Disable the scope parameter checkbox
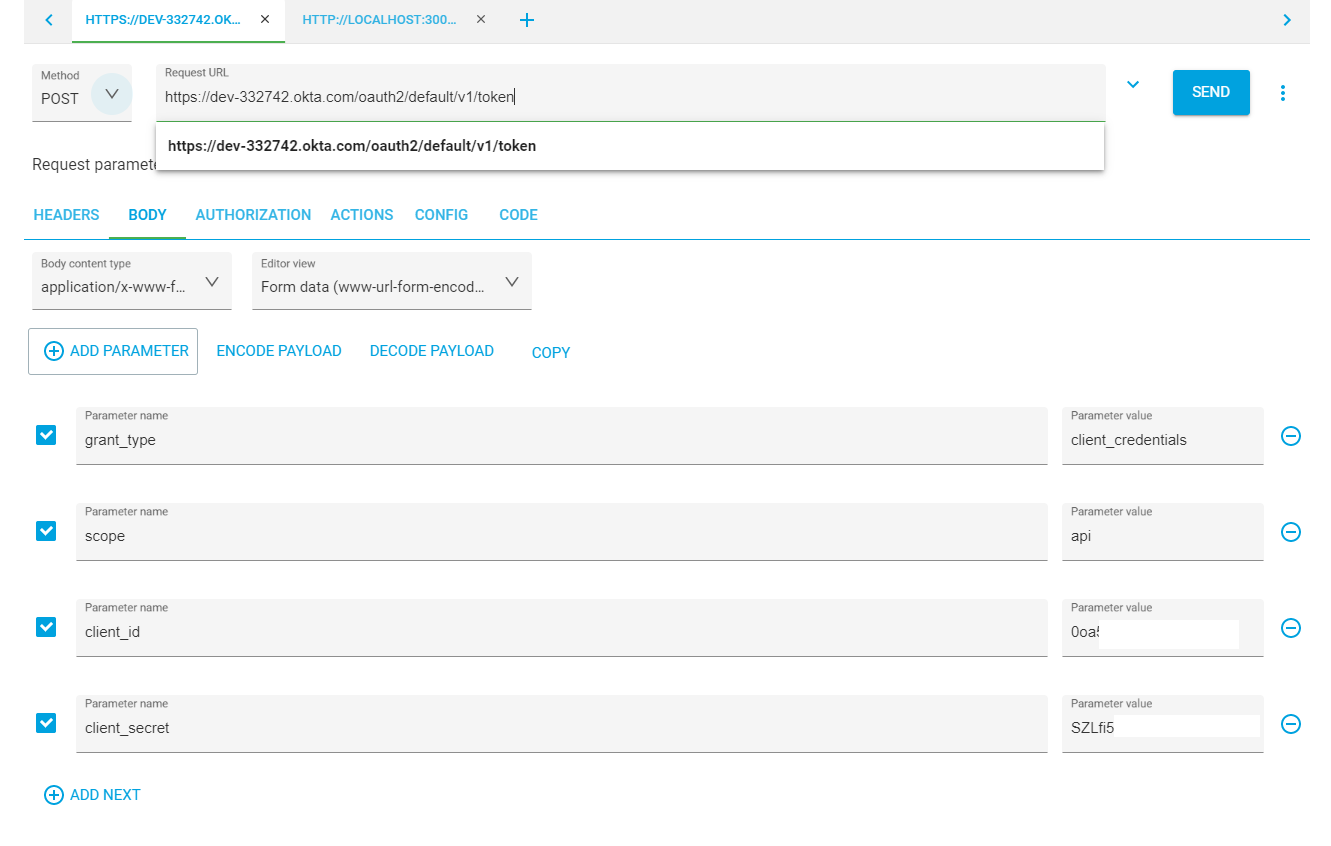The height and width of the screenshot is (846, 1331). [46, 531]
